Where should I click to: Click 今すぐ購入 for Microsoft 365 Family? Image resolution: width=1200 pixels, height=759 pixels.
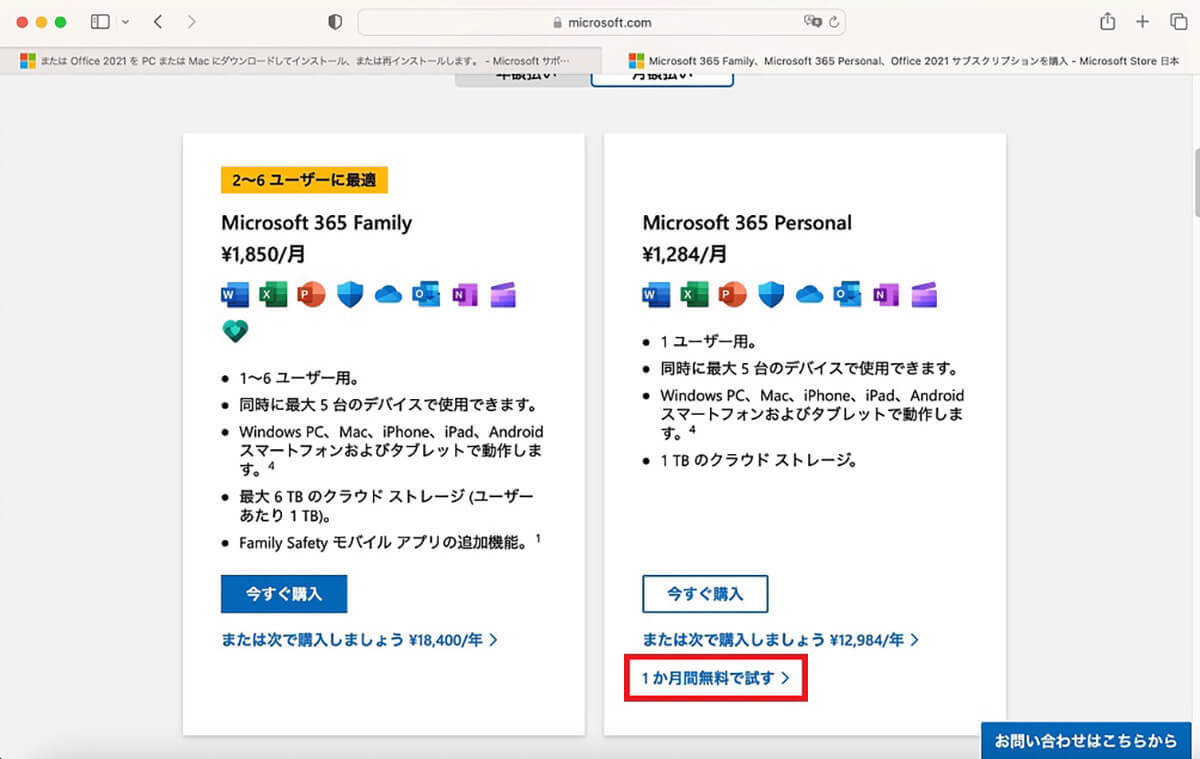(x=284, y=594)
